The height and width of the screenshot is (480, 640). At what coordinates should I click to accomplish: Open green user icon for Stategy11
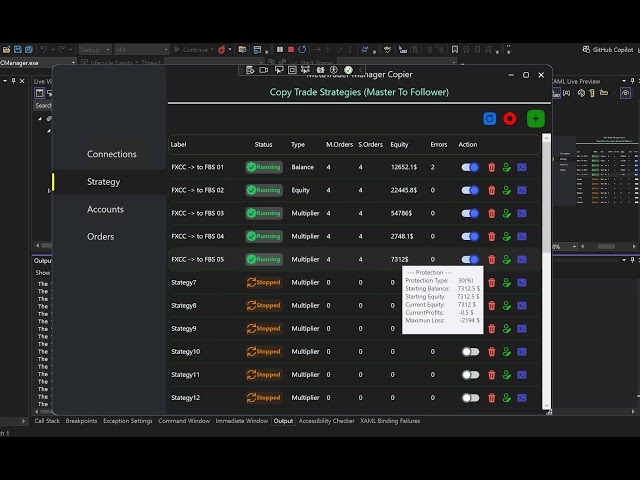coord(507,375)
